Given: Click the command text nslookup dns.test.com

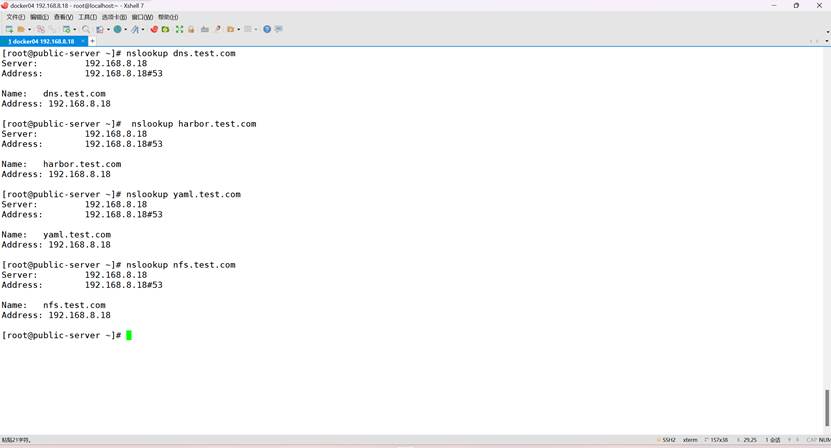Looking at the screenshot, I should (x=181, y=53).
